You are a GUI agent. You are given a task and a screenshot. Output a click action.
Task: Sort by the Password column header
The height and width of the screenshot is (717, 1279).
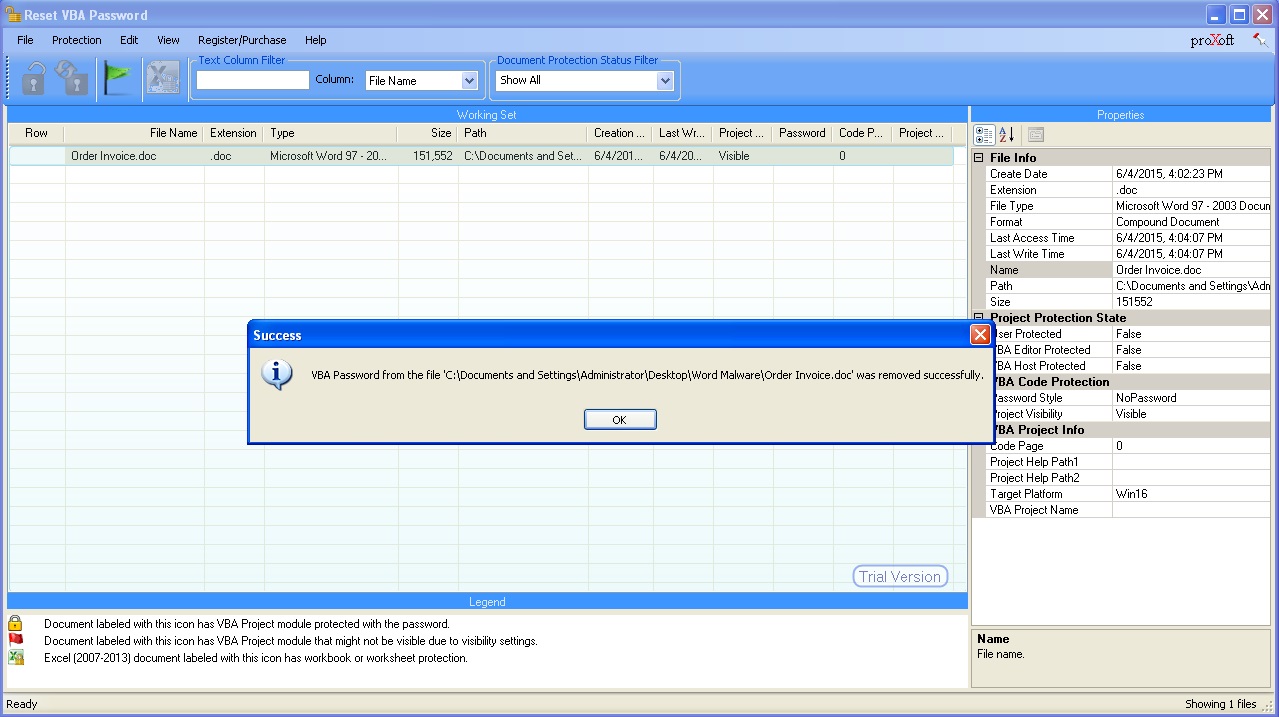[802, 133]
